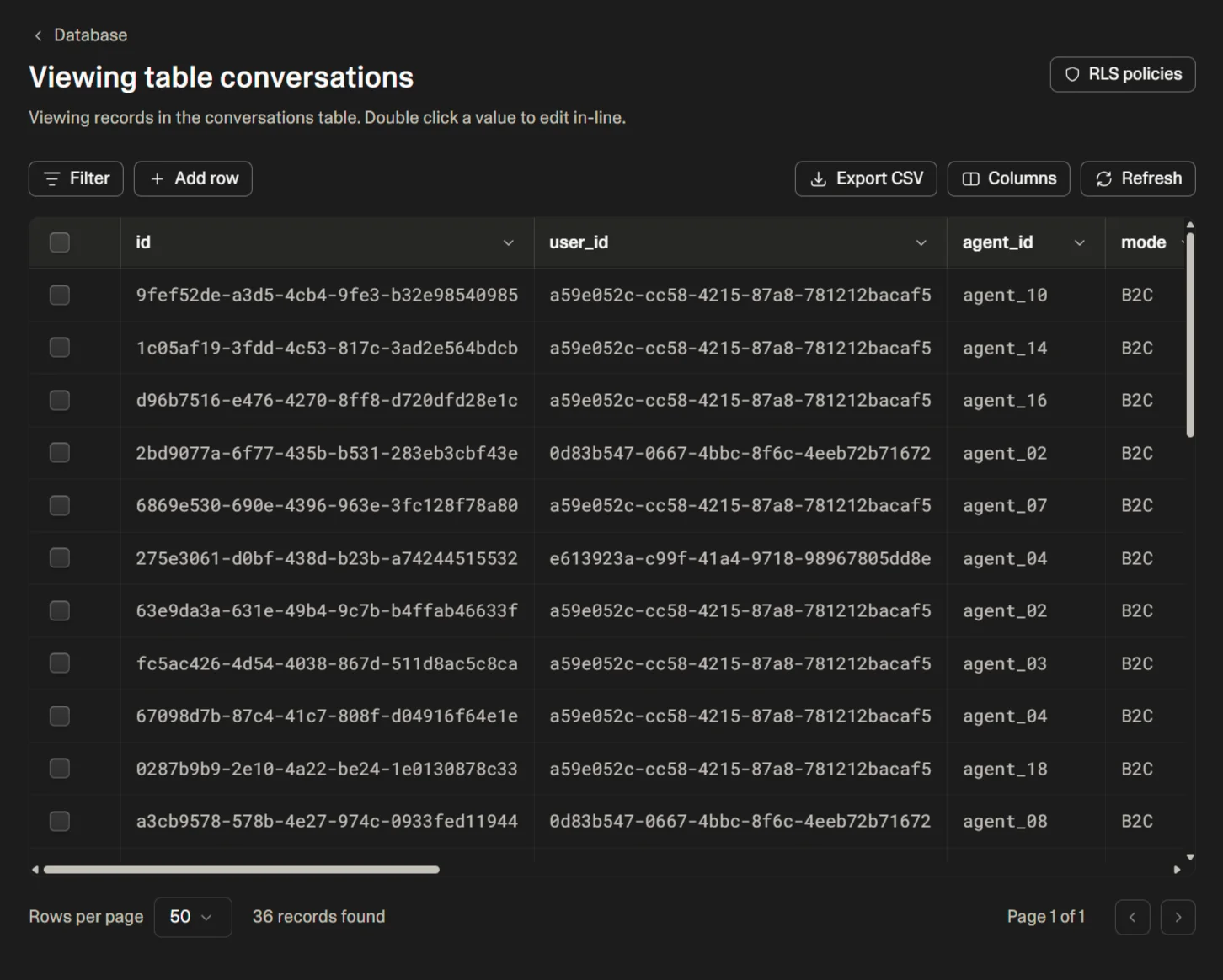This screenshot has height=980, width=1223.
Task: Click user_id e613923a-c99f-41a4-9718-98967805dd8e
Action: coord(740,558)
